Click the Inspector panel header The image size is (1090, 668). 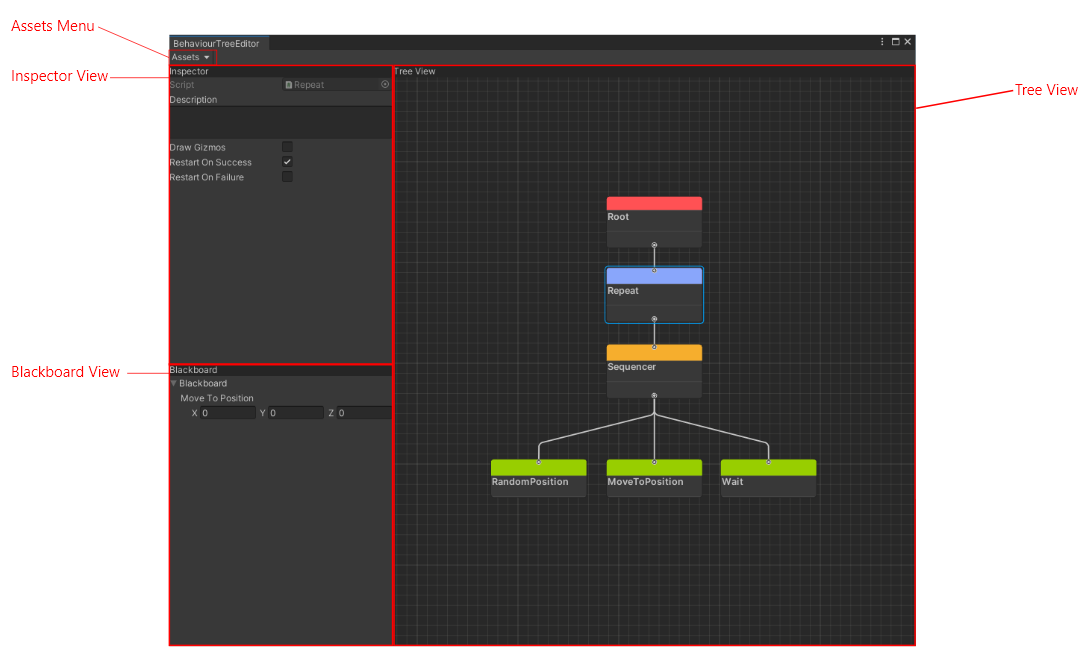coord(188,71)
